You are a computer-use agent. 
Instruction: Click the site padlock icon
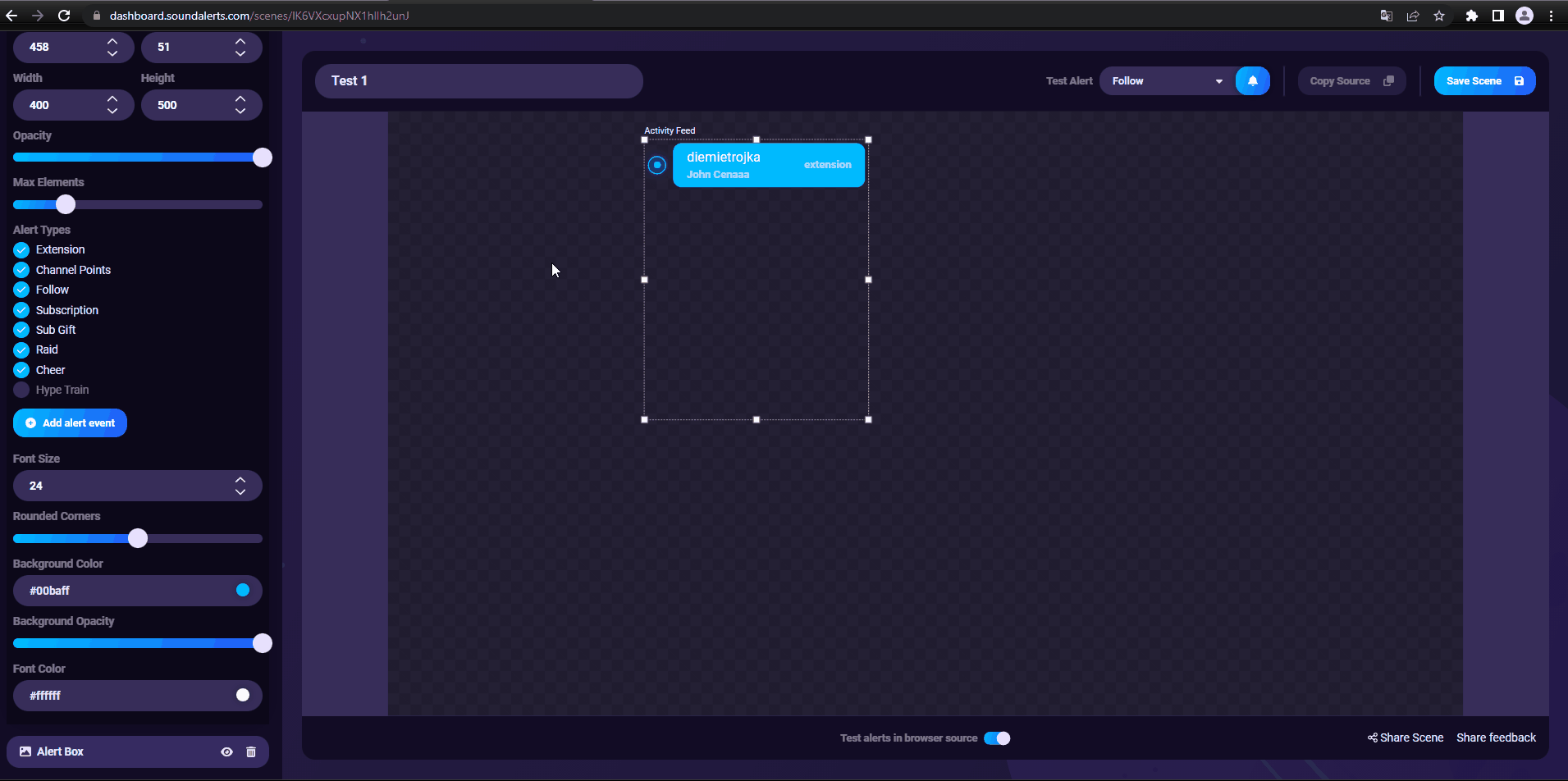(x=96, y=16)
